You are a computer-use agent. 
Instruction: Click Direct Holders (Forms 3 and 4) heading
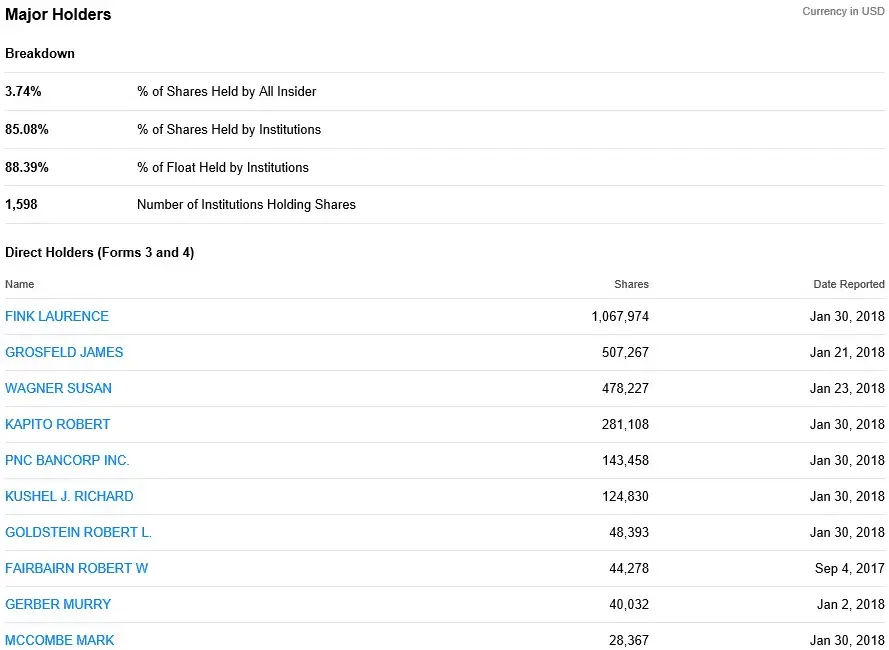tap(99, 252)
